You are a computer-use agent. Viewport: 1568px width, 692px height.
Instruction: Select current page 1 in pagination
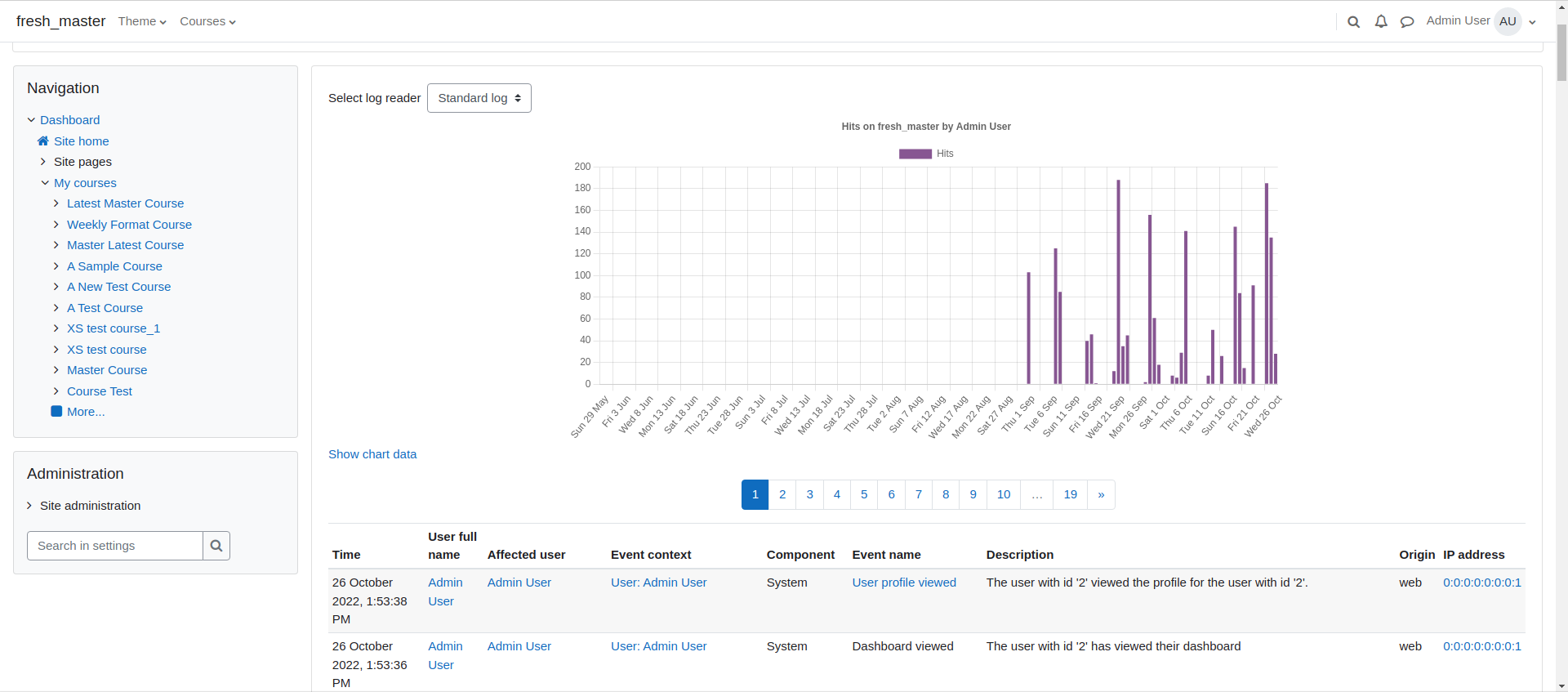coord(755,494)
